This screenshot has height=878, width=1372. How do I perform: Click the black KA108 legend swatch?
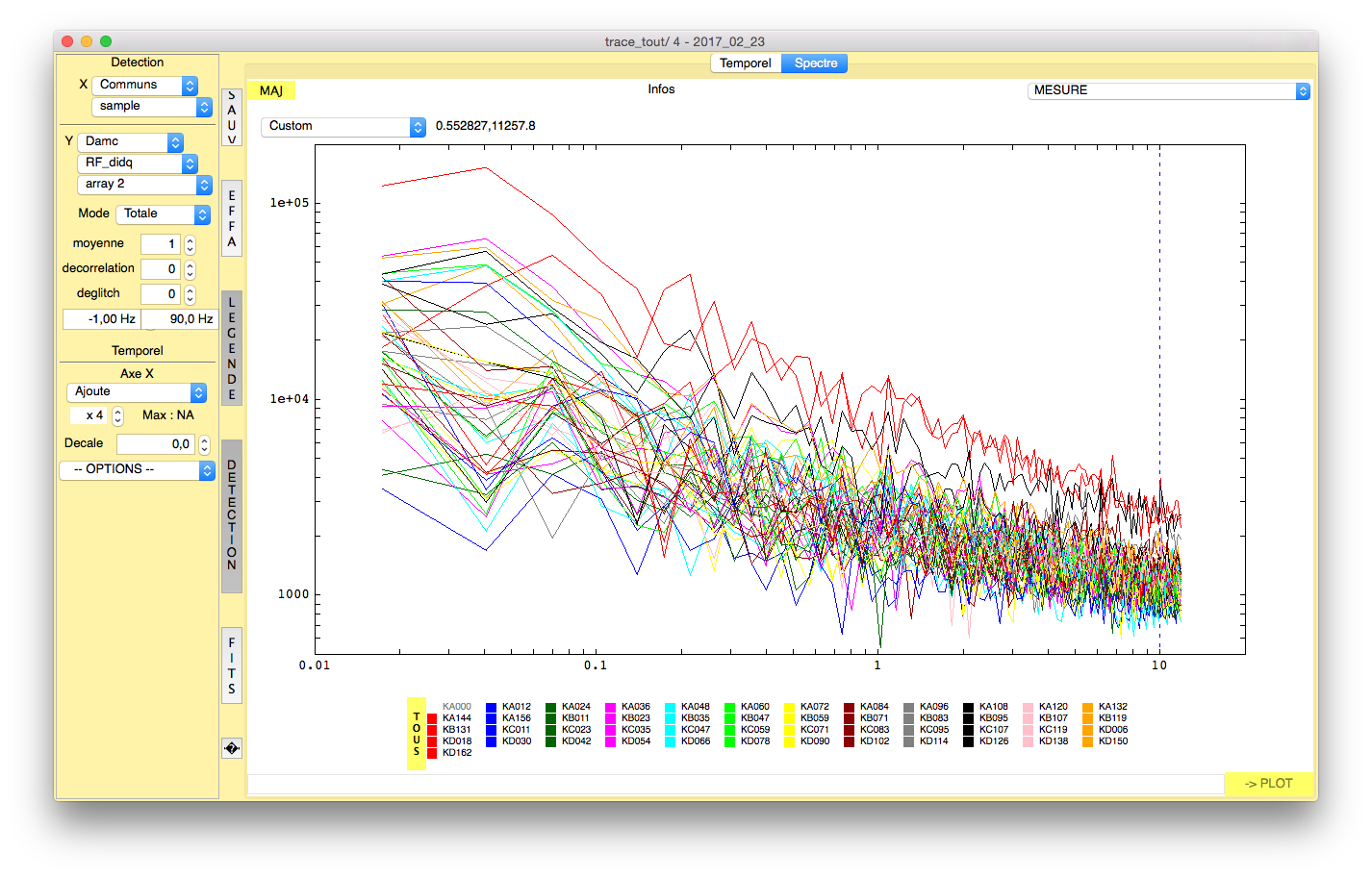(968, 707)
